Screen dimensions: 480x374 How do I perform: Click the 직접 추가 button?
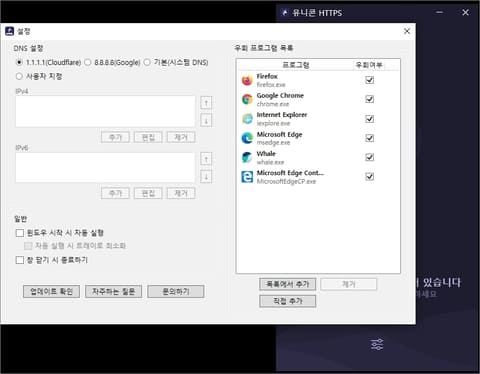click(x=287, y=301)
